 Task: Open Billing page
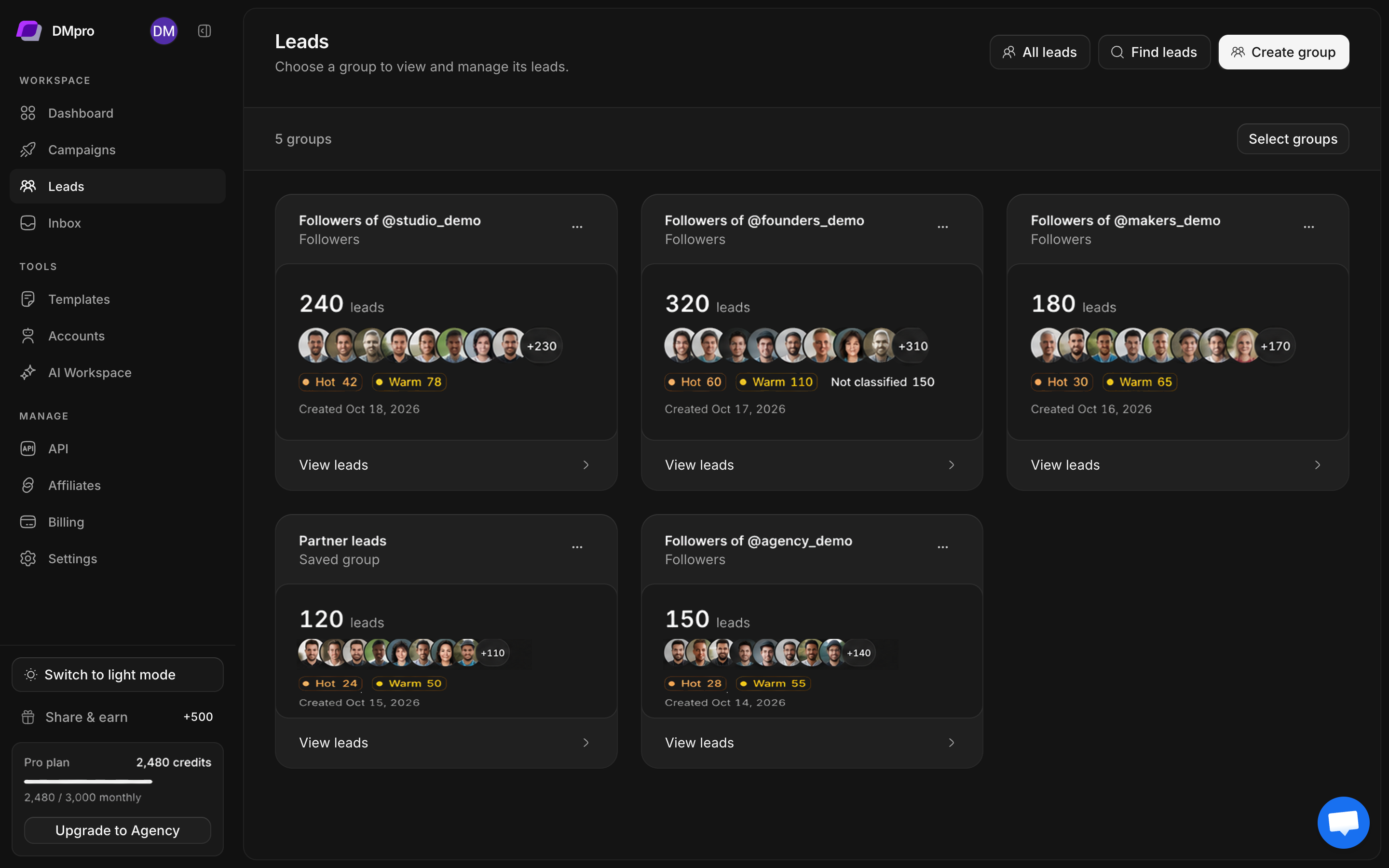tap(118, 522)
